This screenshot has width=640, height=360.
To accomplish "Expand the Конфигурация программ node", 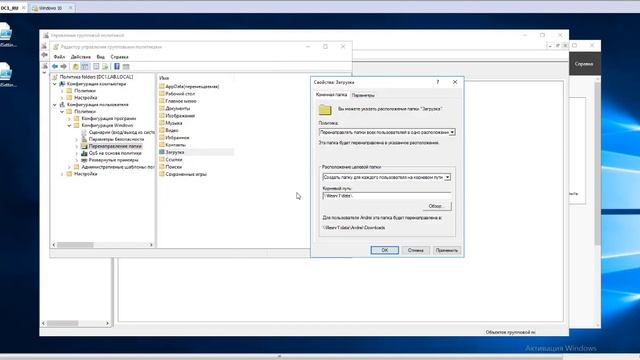I will click(x=69, y=118).
